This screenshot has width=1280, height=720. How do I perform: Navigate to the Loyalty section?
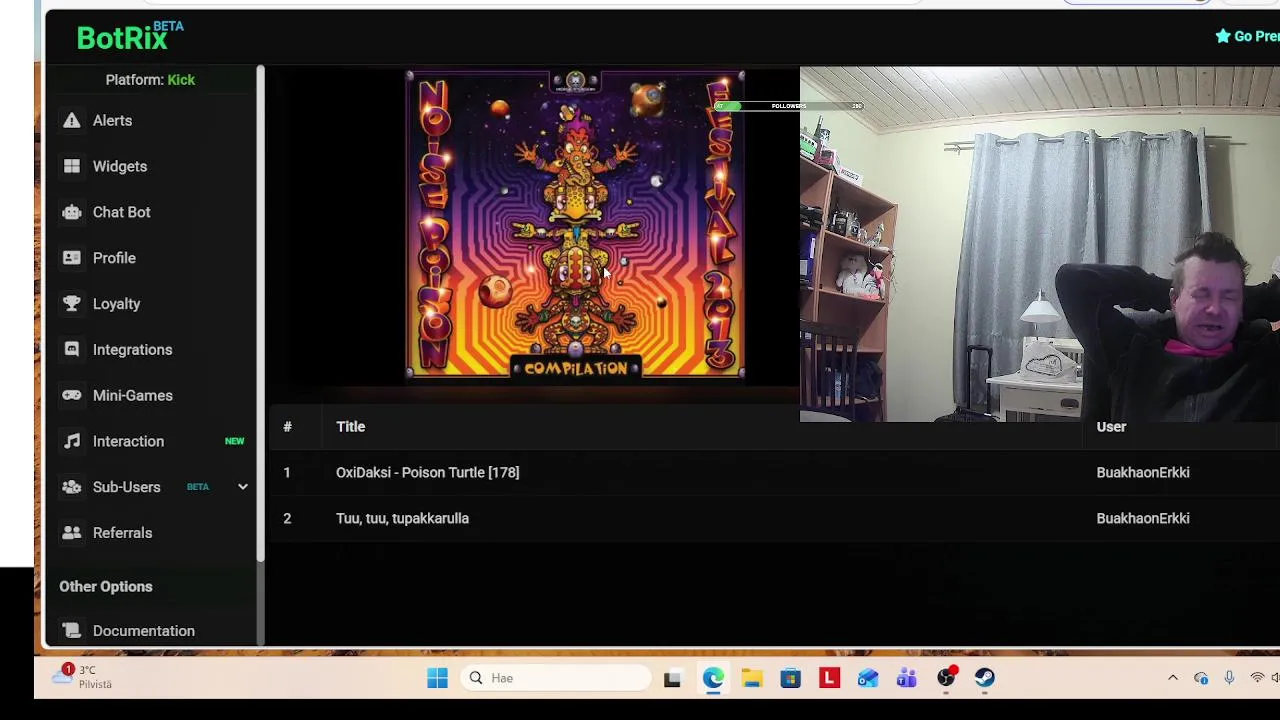117,304
